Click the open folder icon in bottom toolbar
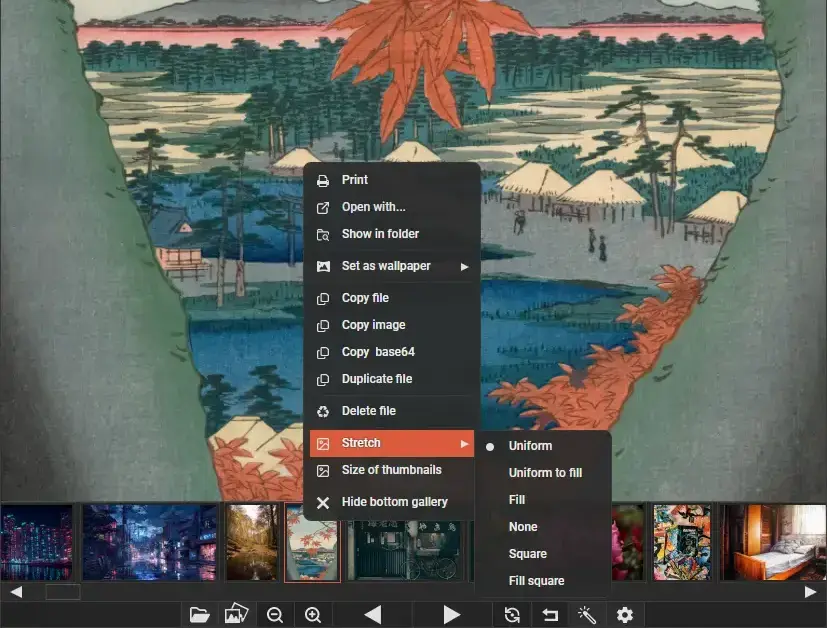This screenshot has width=827, height=628. tap(200, 614)
